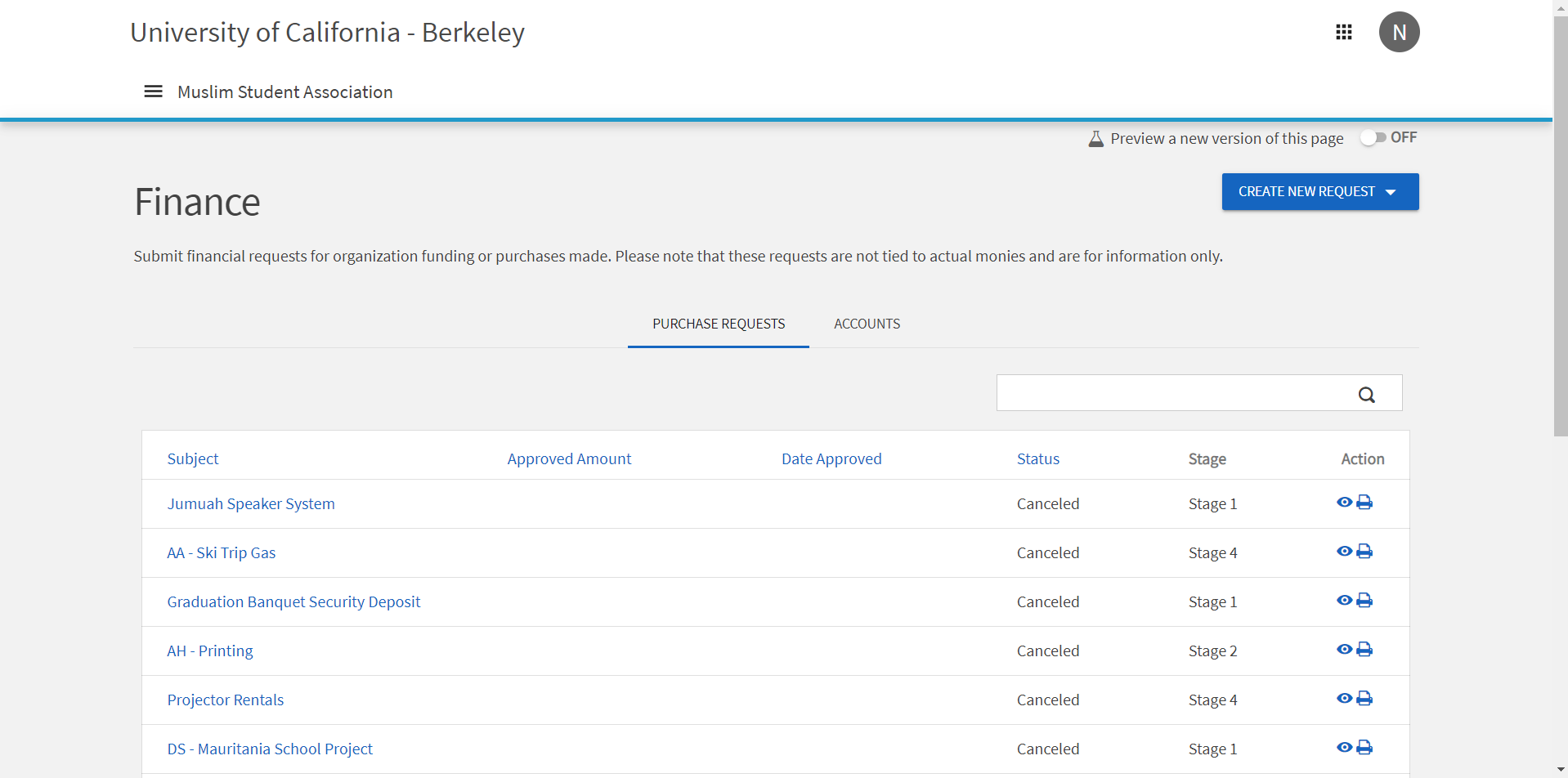
Task: Click the Preview a new version text
Action: (1226, 138)
